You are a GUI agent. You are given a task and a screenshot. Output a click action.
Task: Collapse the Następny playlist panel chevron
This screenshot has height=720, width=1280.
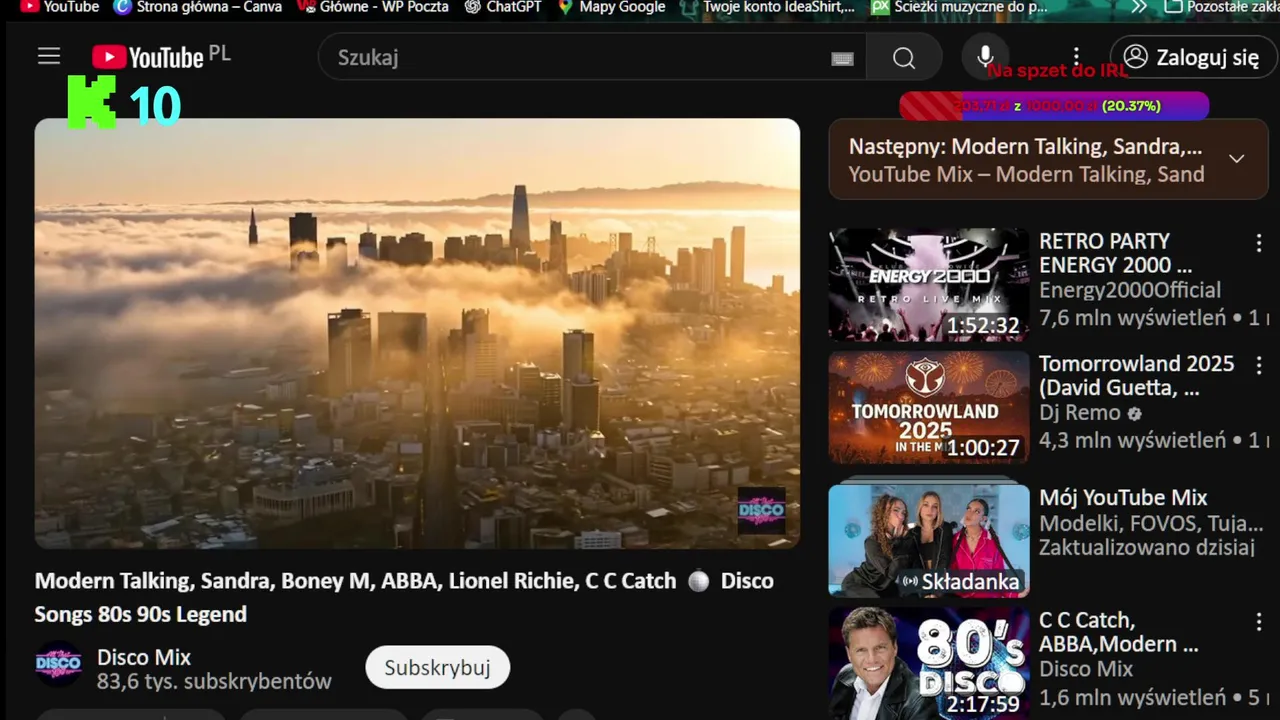(1237, 159)
